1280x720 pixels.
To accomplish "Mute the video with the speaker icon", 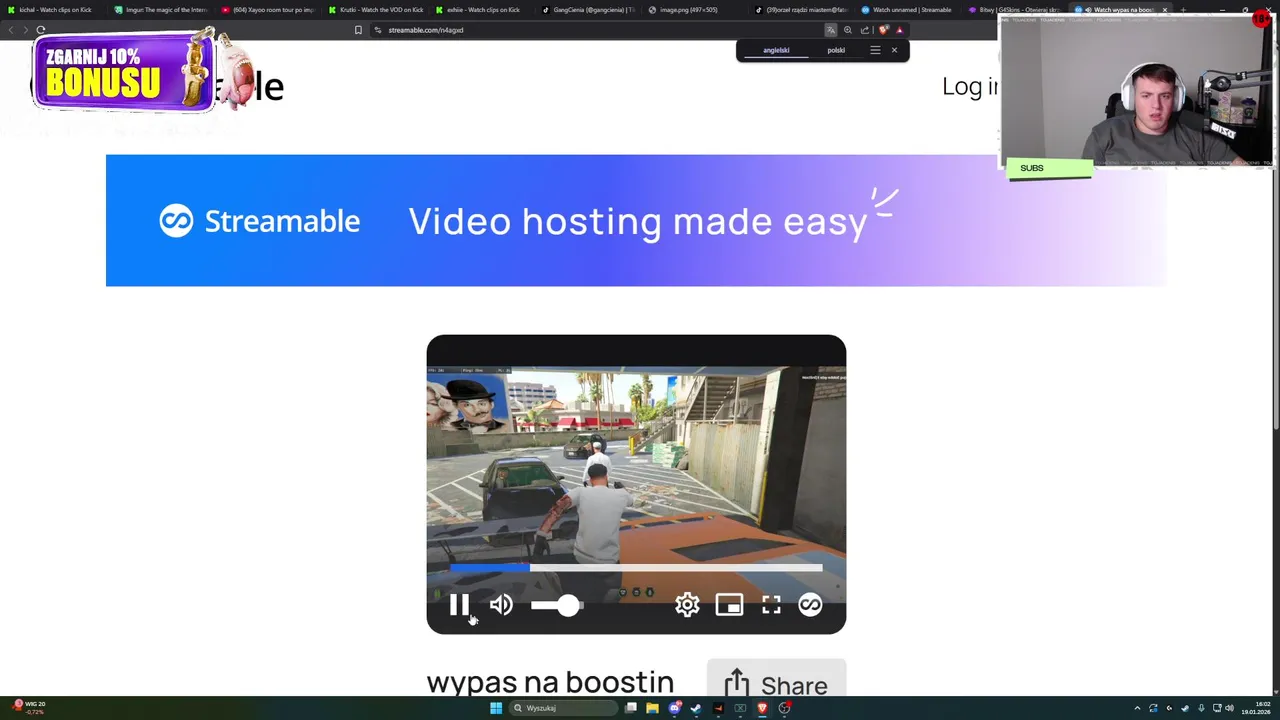I will coord(501,605).
